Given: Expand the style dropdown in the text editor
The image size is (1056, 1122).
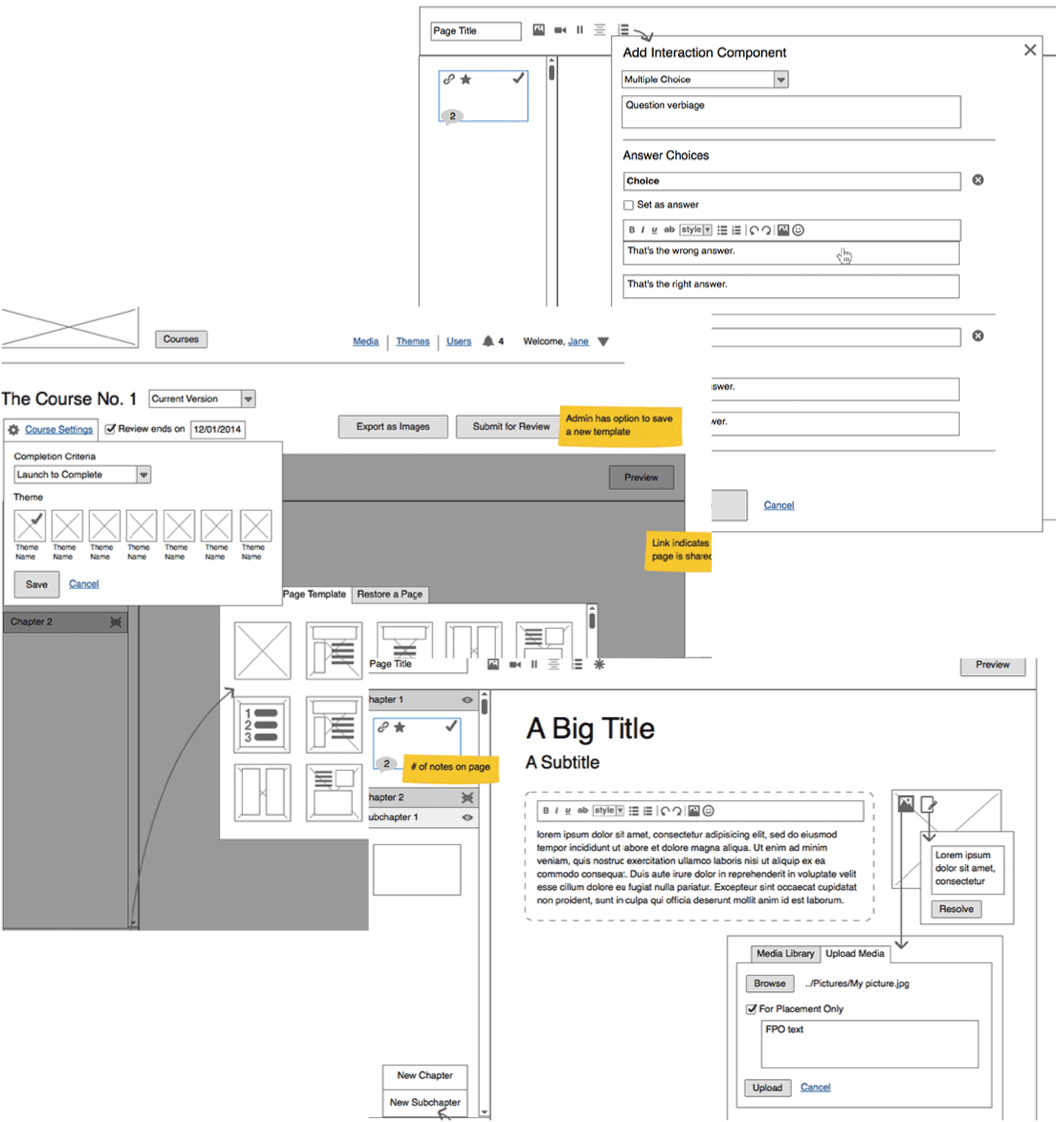Looking at the screenshot, I should (x=707, y=230).
